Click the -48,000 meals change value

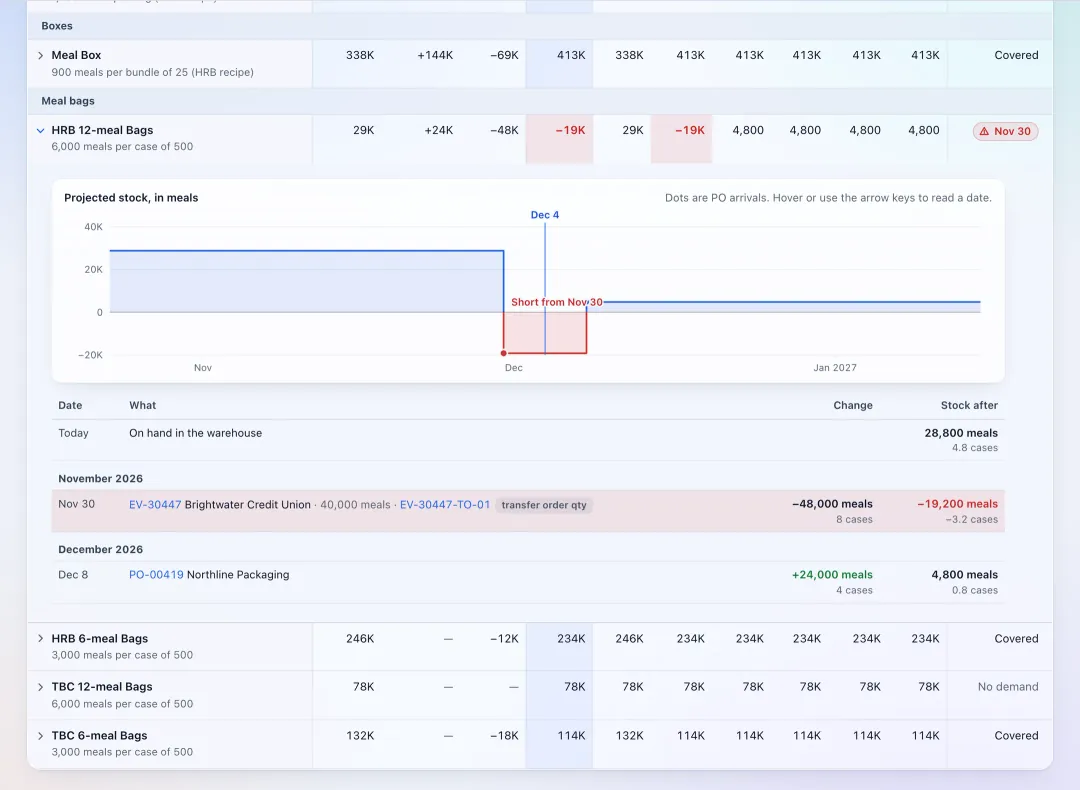click(832, 503)
